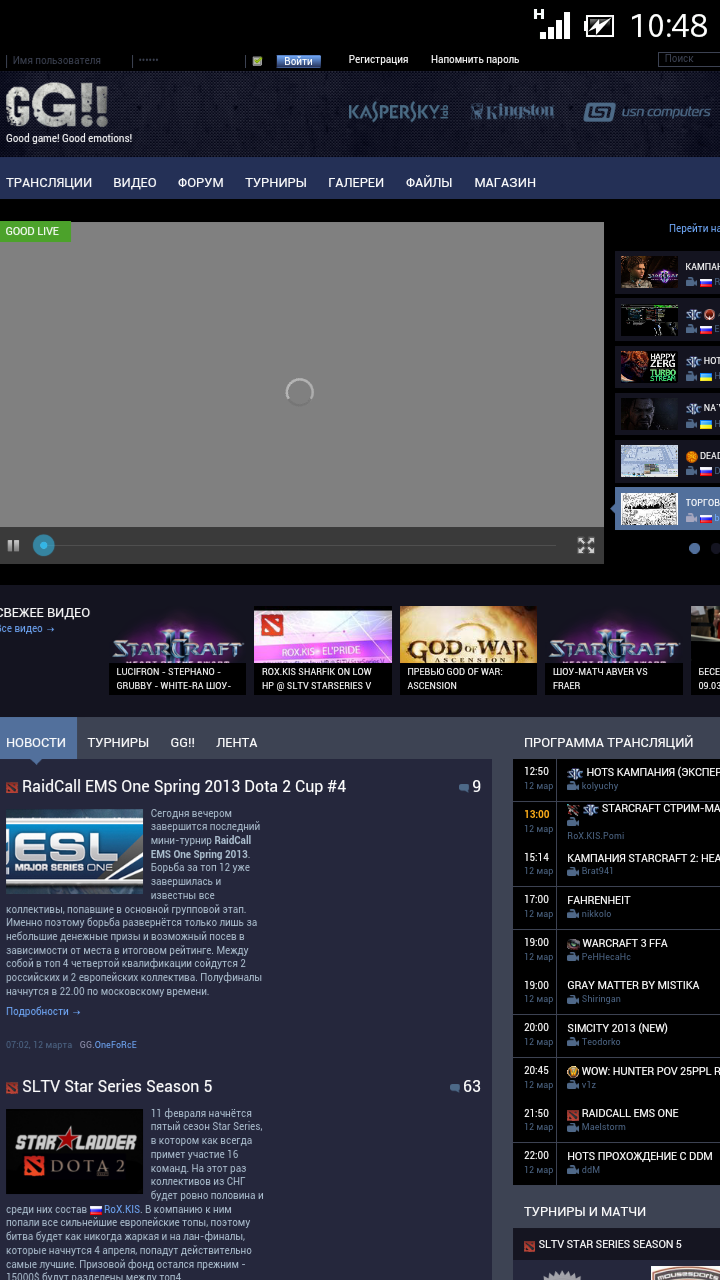
Task: Enter fullscreen in the video player
Action: [x=586, y=545]
